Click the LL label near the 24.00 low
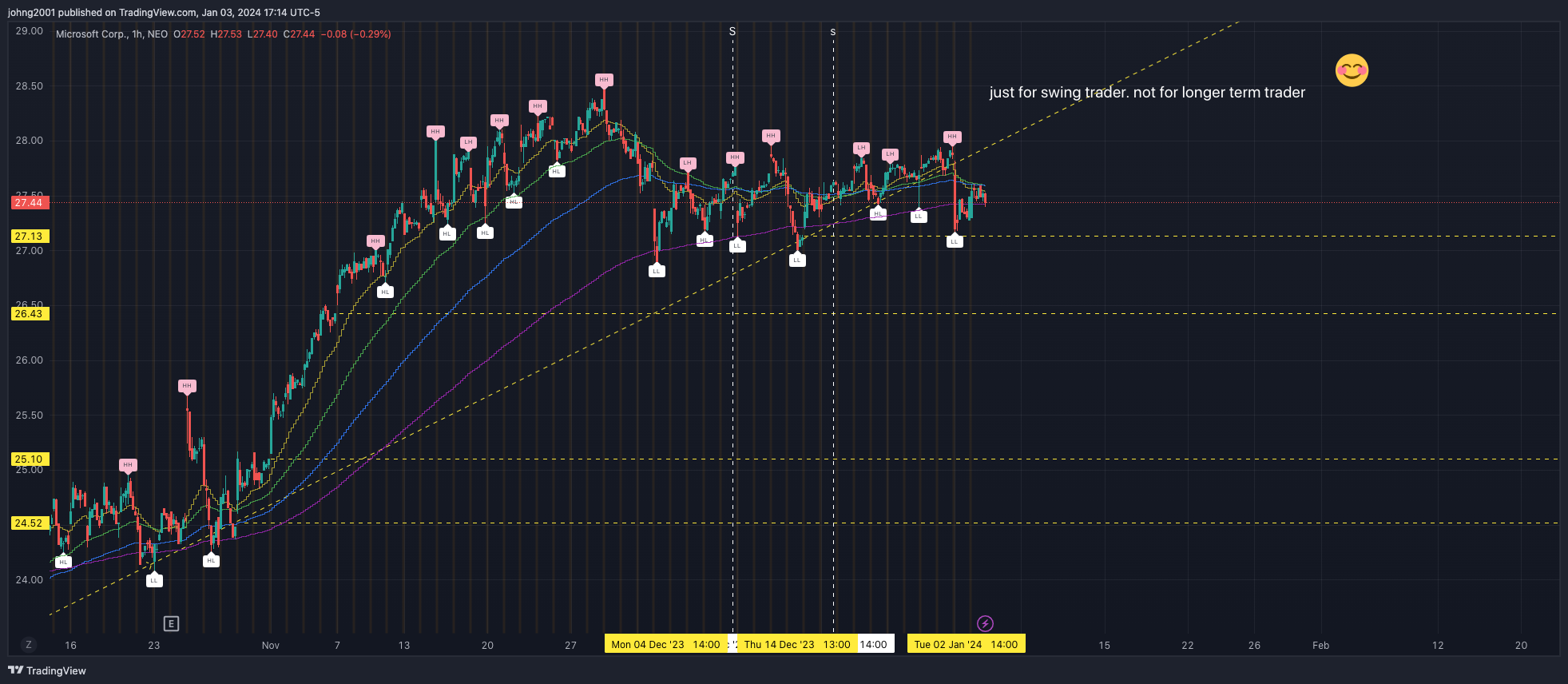The width and height of the screenshot is (1568, 684). pyautogui.click(x=154, y=581)
